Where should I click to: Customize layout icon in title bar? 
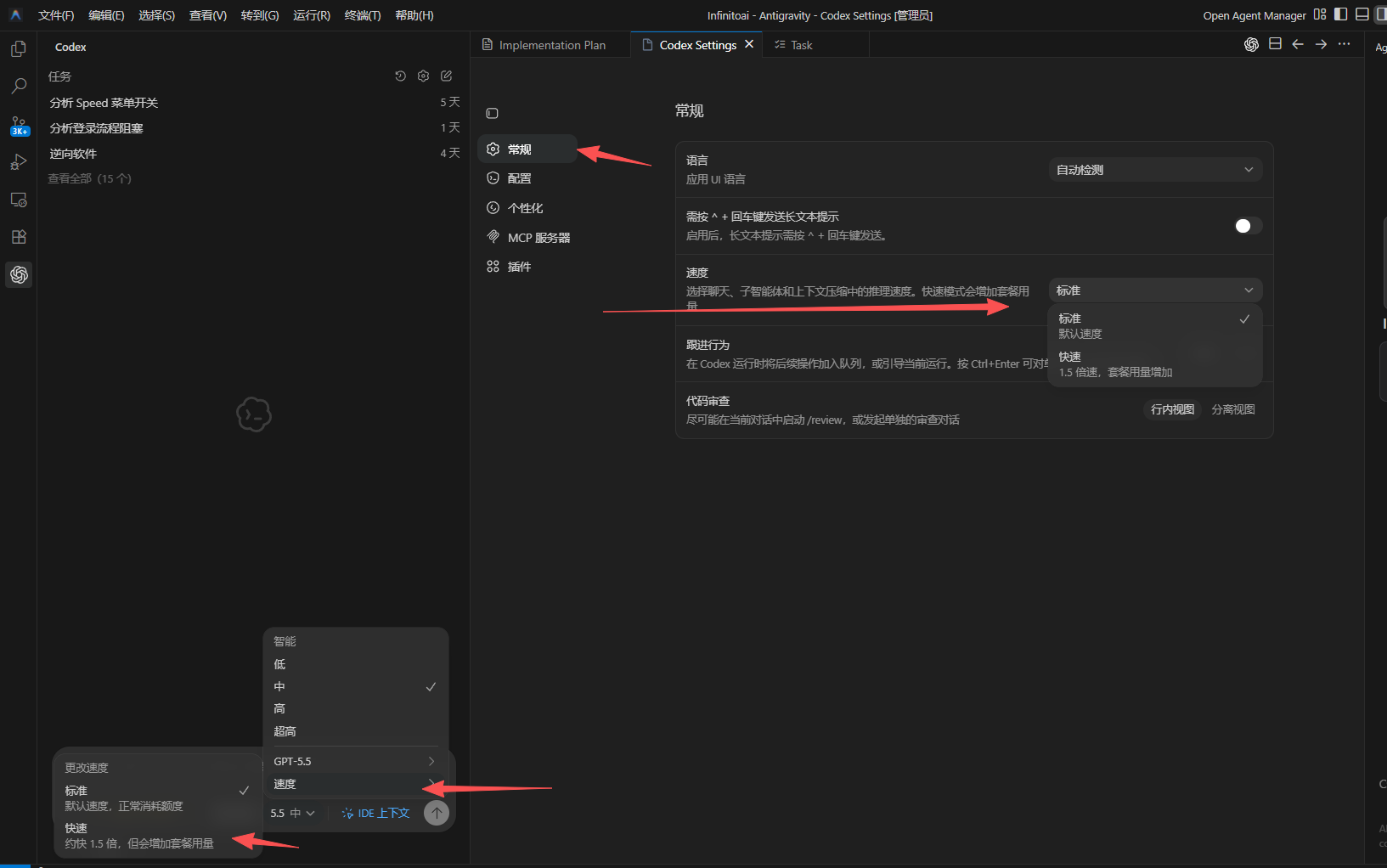[1320, 14]
